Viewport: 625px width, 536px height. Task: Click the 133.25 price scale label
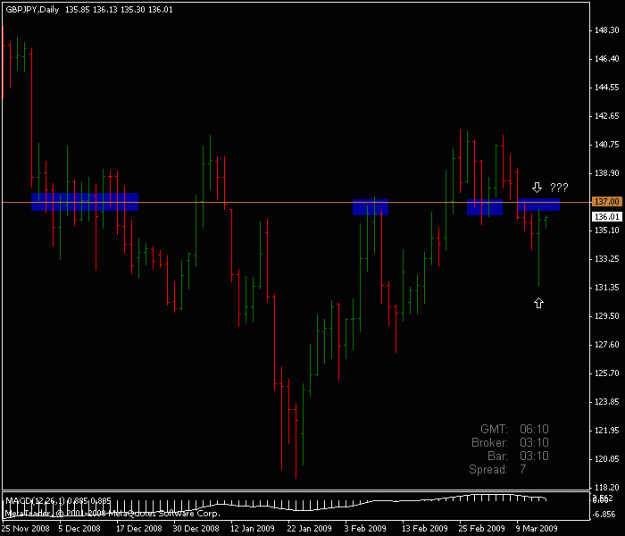click(607, 259)
